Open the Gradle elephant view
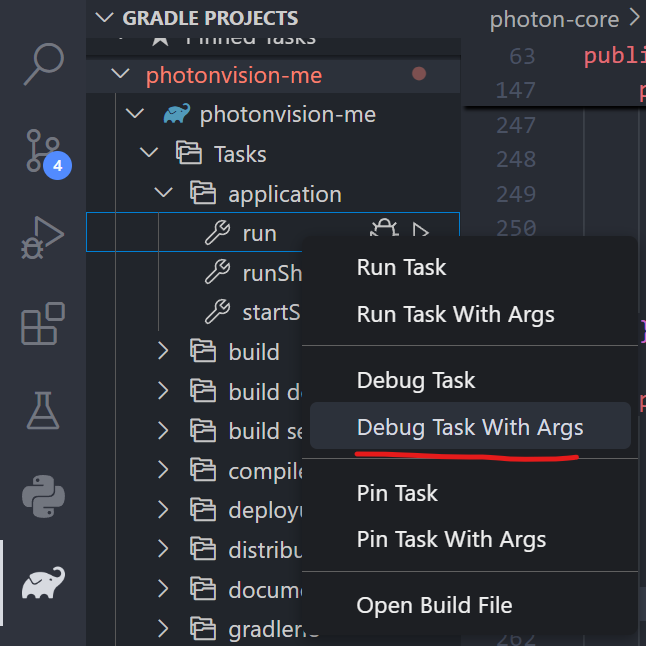This screenshot has width=646, height=646. (43, 582)
